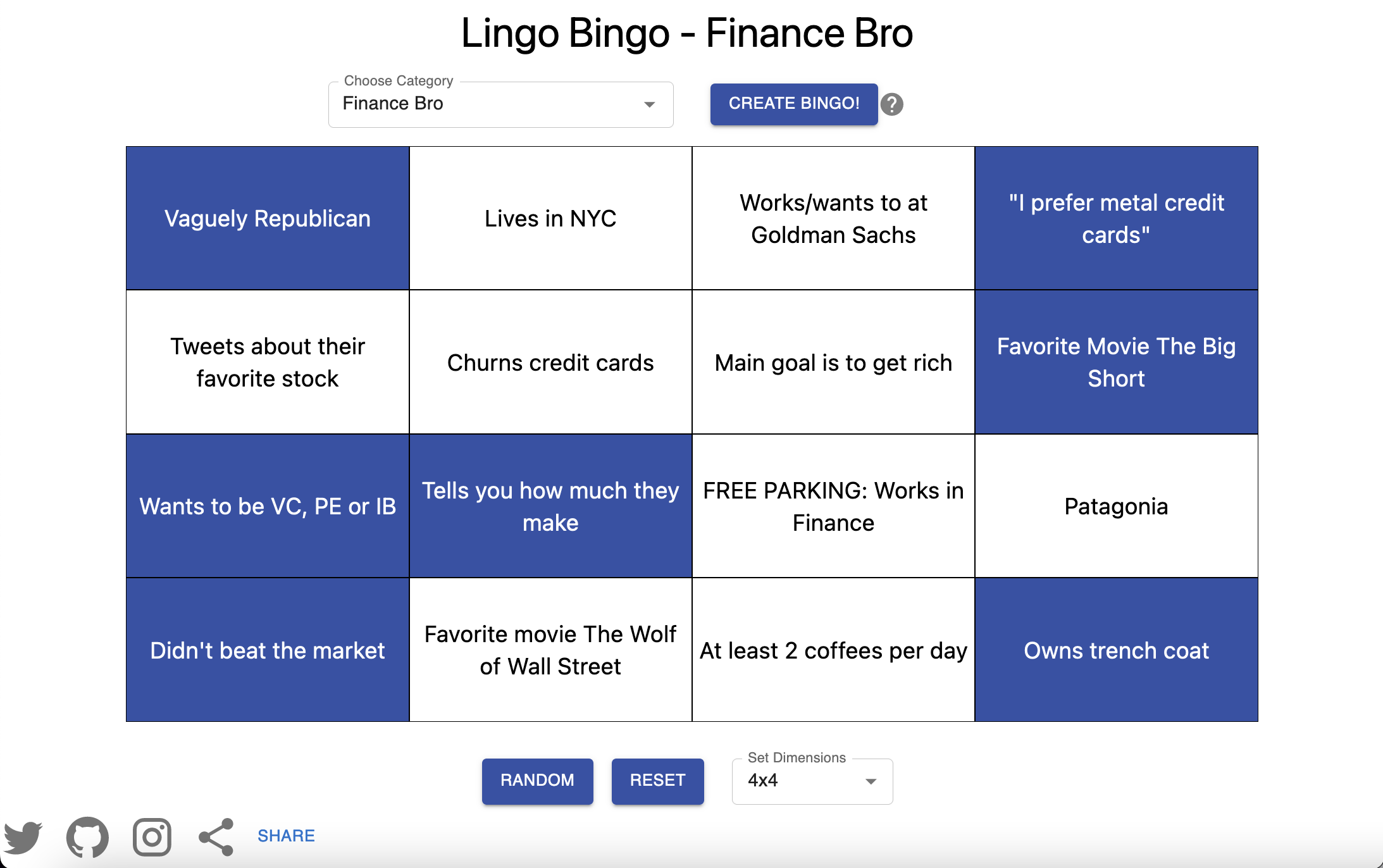Image resolution: width=1383 pixels, height=868 pixels.
Task: Mark FREE PARKING: Works in Finance square
Action: click(x=833, y=506)
